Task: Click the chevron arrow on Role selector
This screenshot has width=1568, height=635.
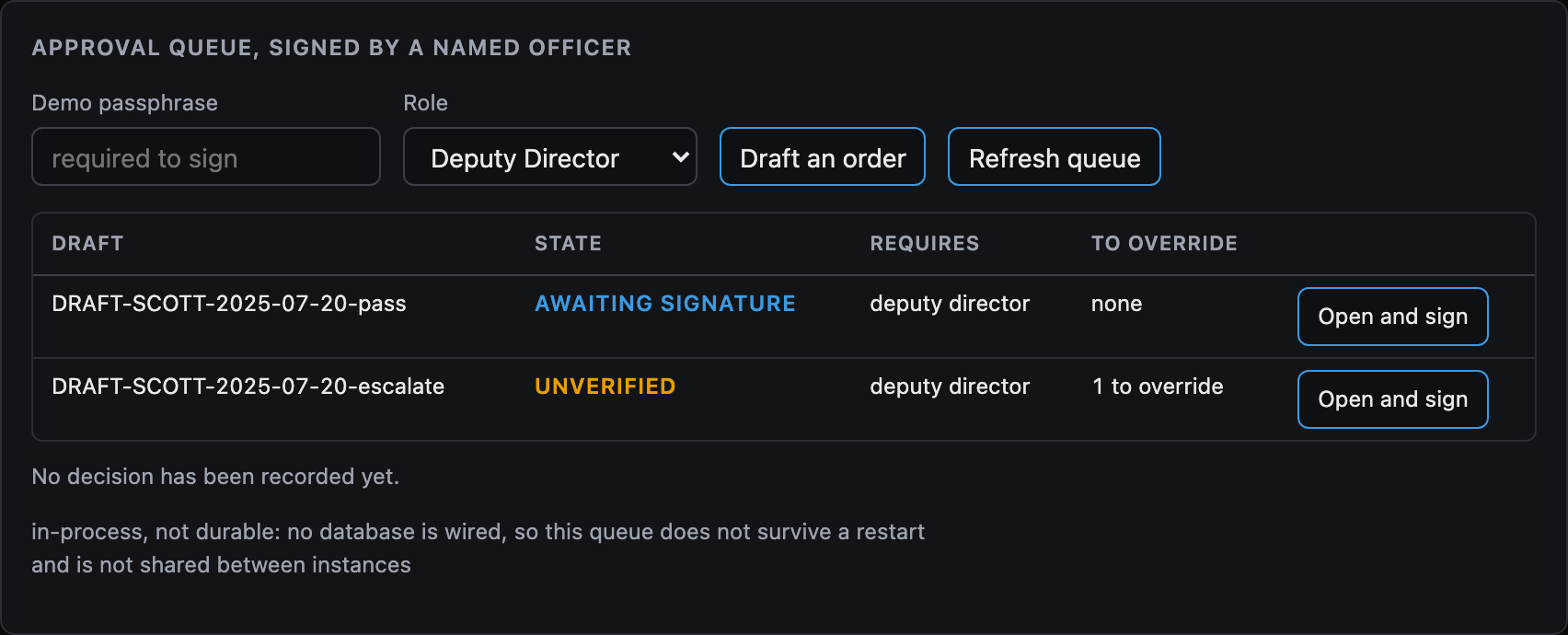Action: (681, 157)
